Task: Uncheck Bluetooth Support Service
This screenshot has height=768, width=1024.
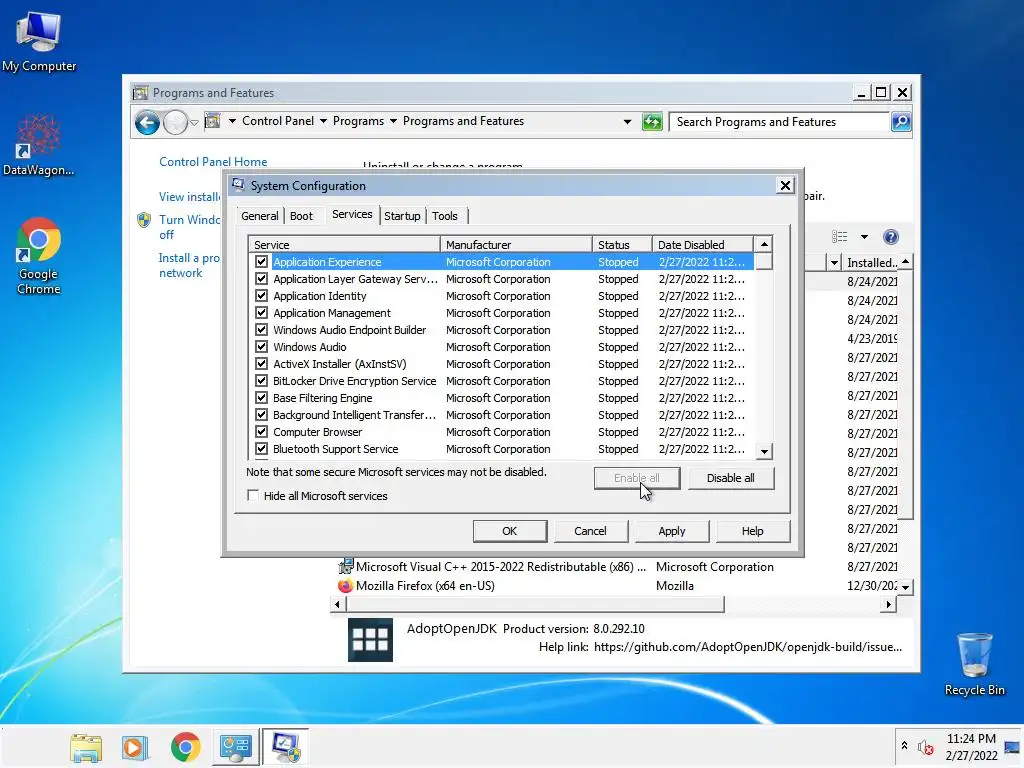Action: [262, 449]
